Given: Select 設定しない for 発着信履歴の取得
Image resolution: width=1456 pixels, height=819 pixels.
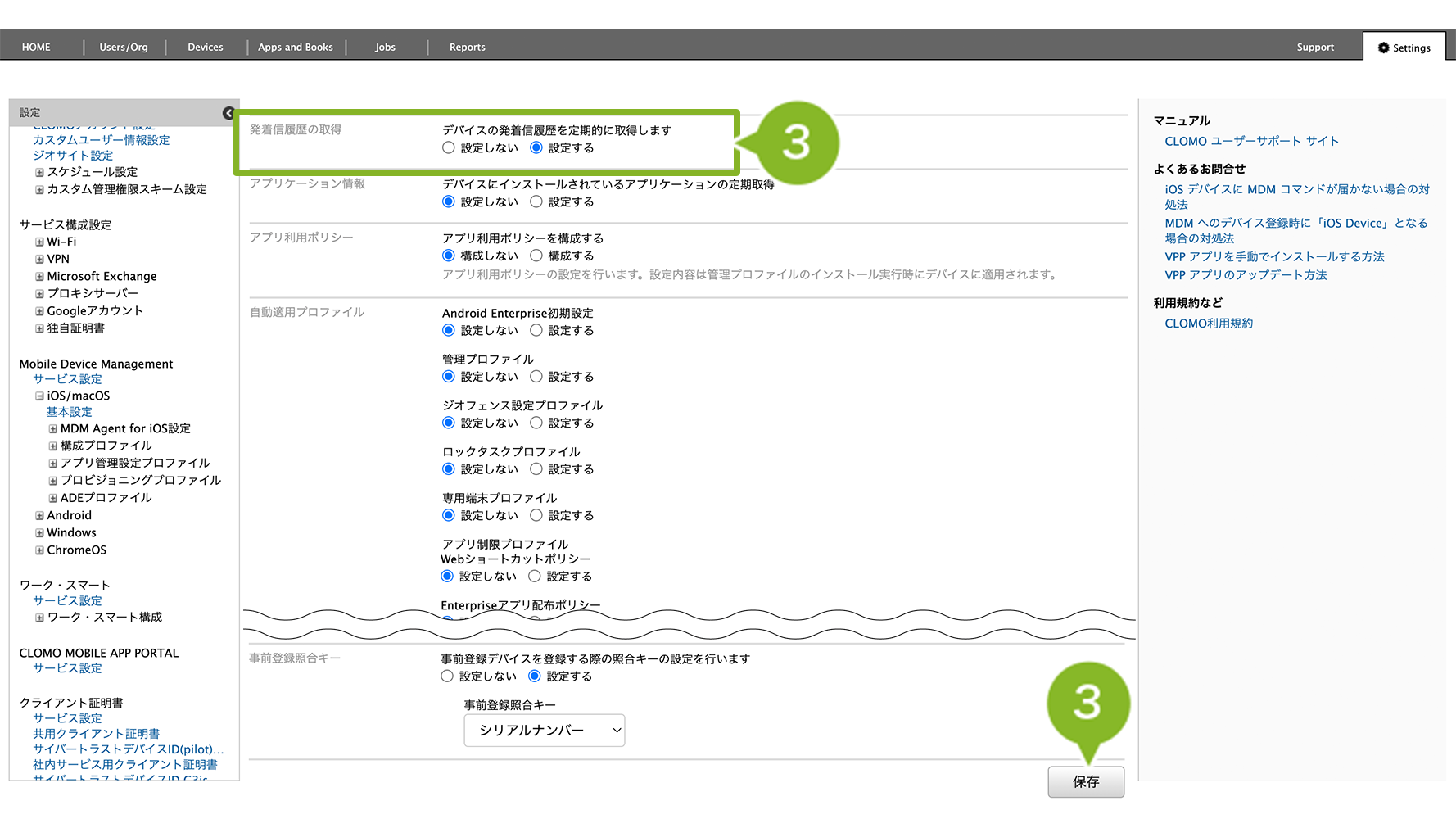Looking at the screenshot, I should tap(448, 148).
